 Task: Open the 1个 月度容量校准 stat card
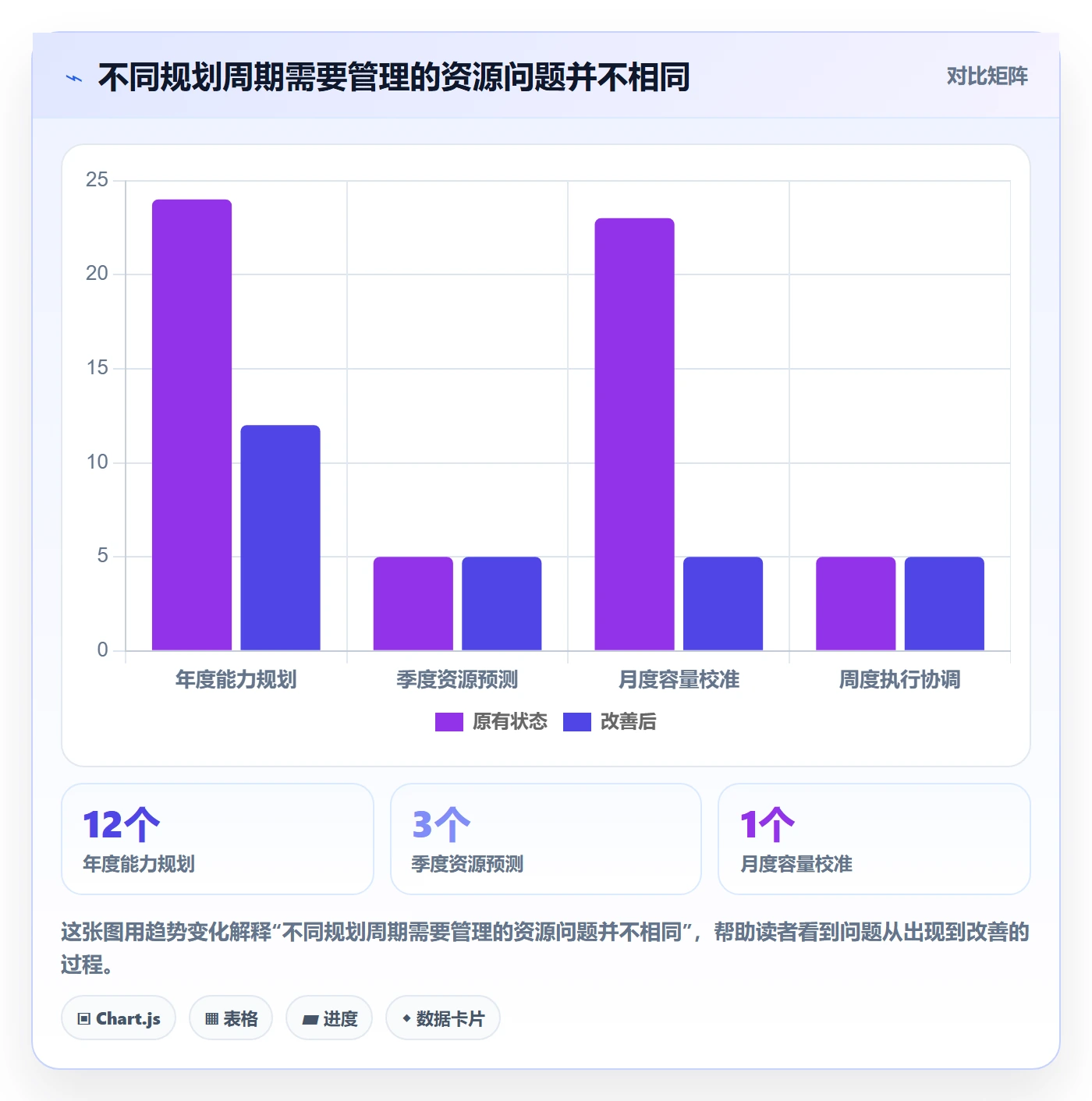874,839
